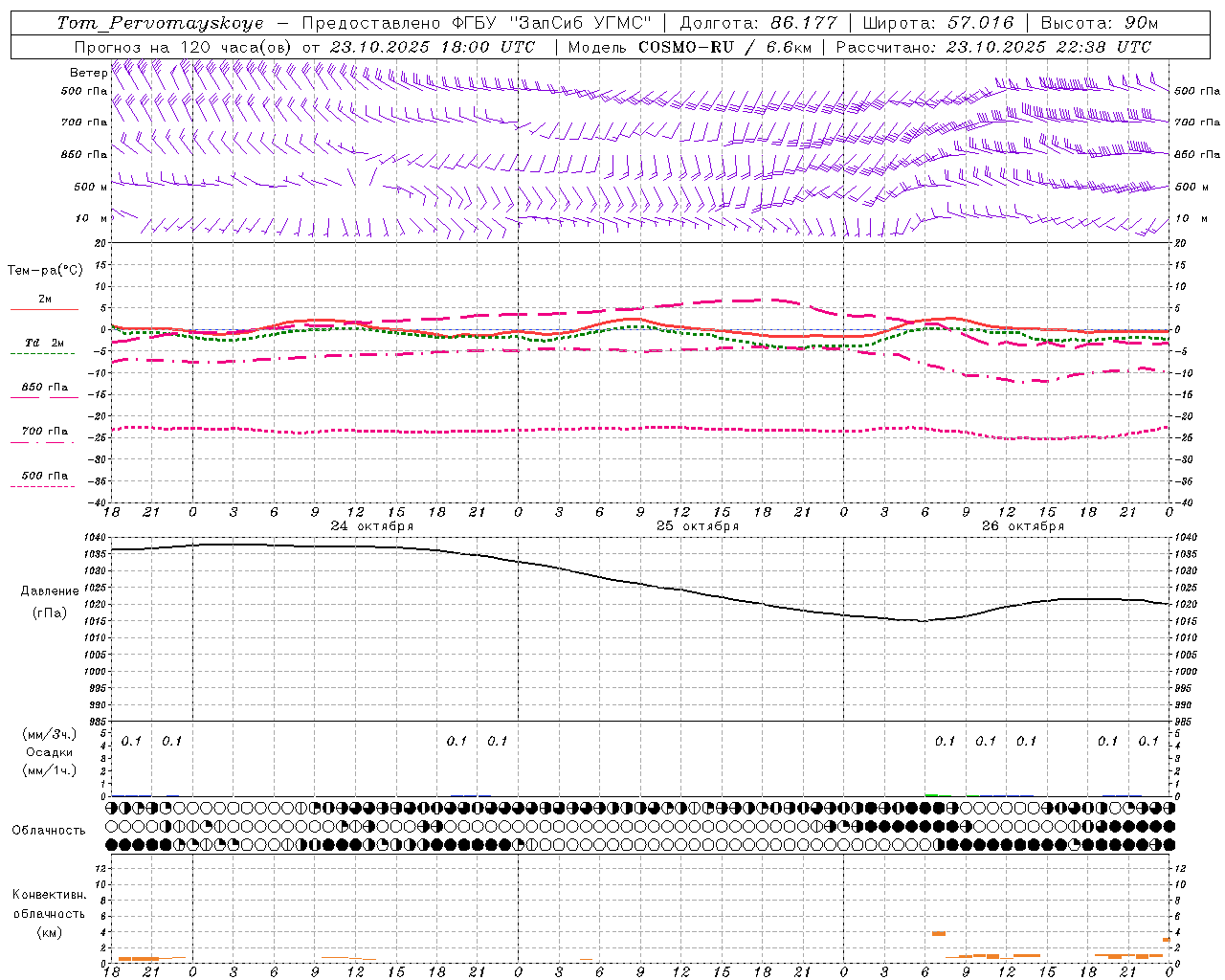Click the Конвективн. label

(49, 895)
